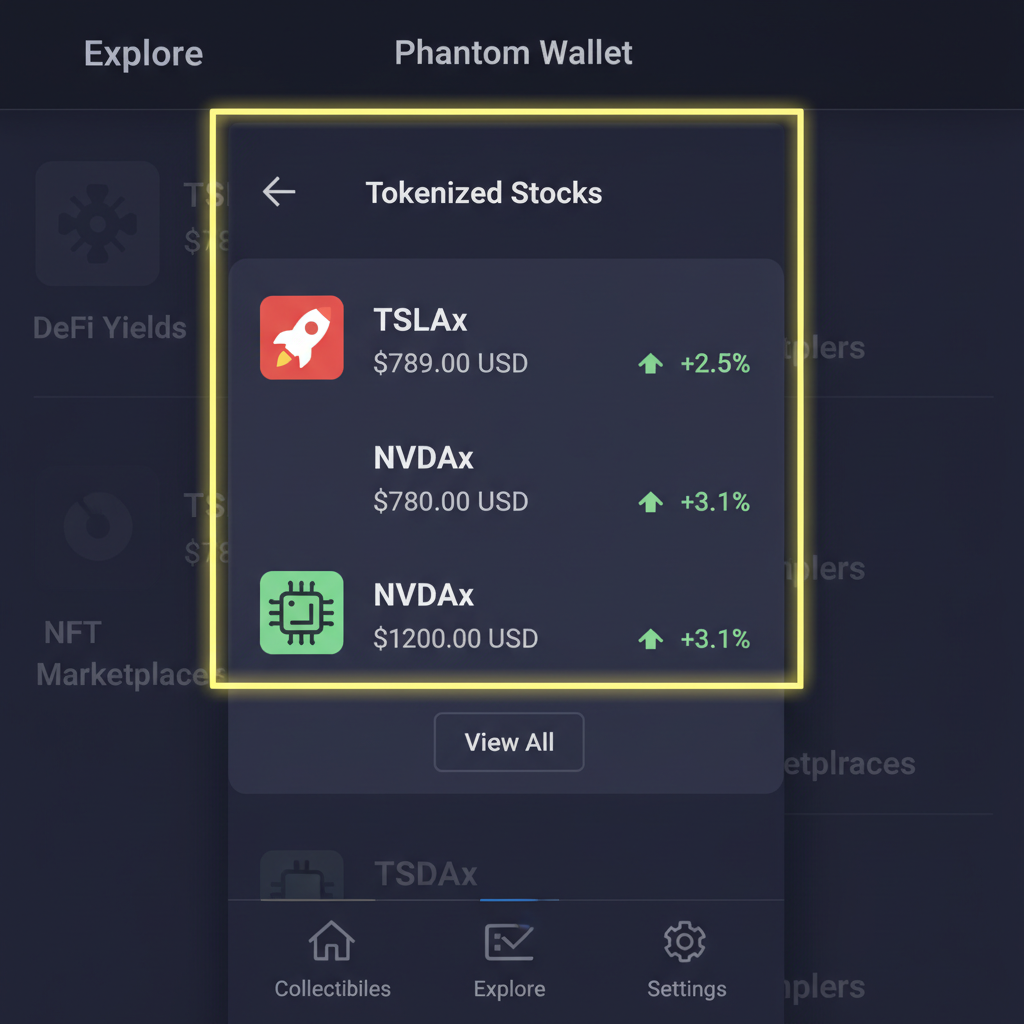Screen dimensions: 1024x1024
Task: Click the up-arrow beside NVDAx $1200 row
Action: click(x=651, y=639)
